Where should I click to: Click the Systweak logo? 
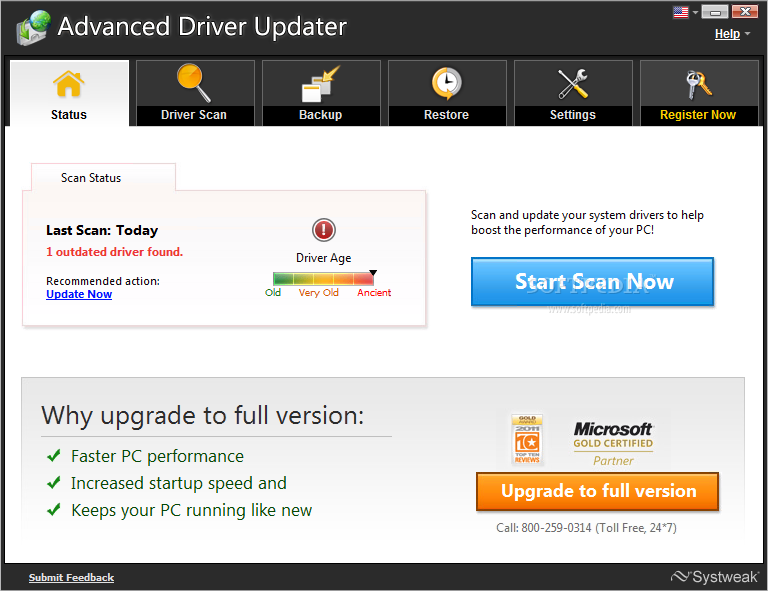point(715,577)
